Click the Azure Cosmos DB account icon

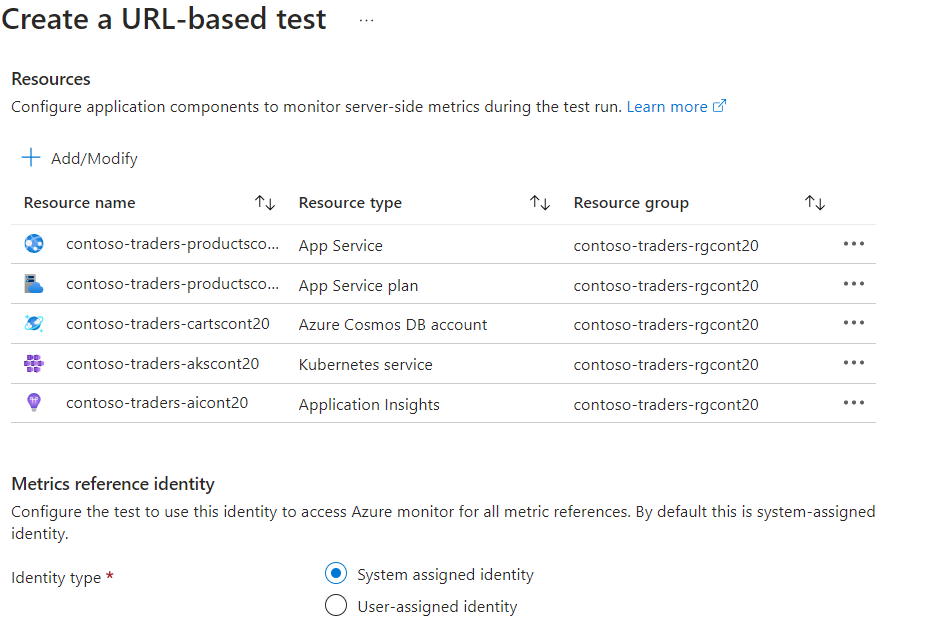[34, 323]
